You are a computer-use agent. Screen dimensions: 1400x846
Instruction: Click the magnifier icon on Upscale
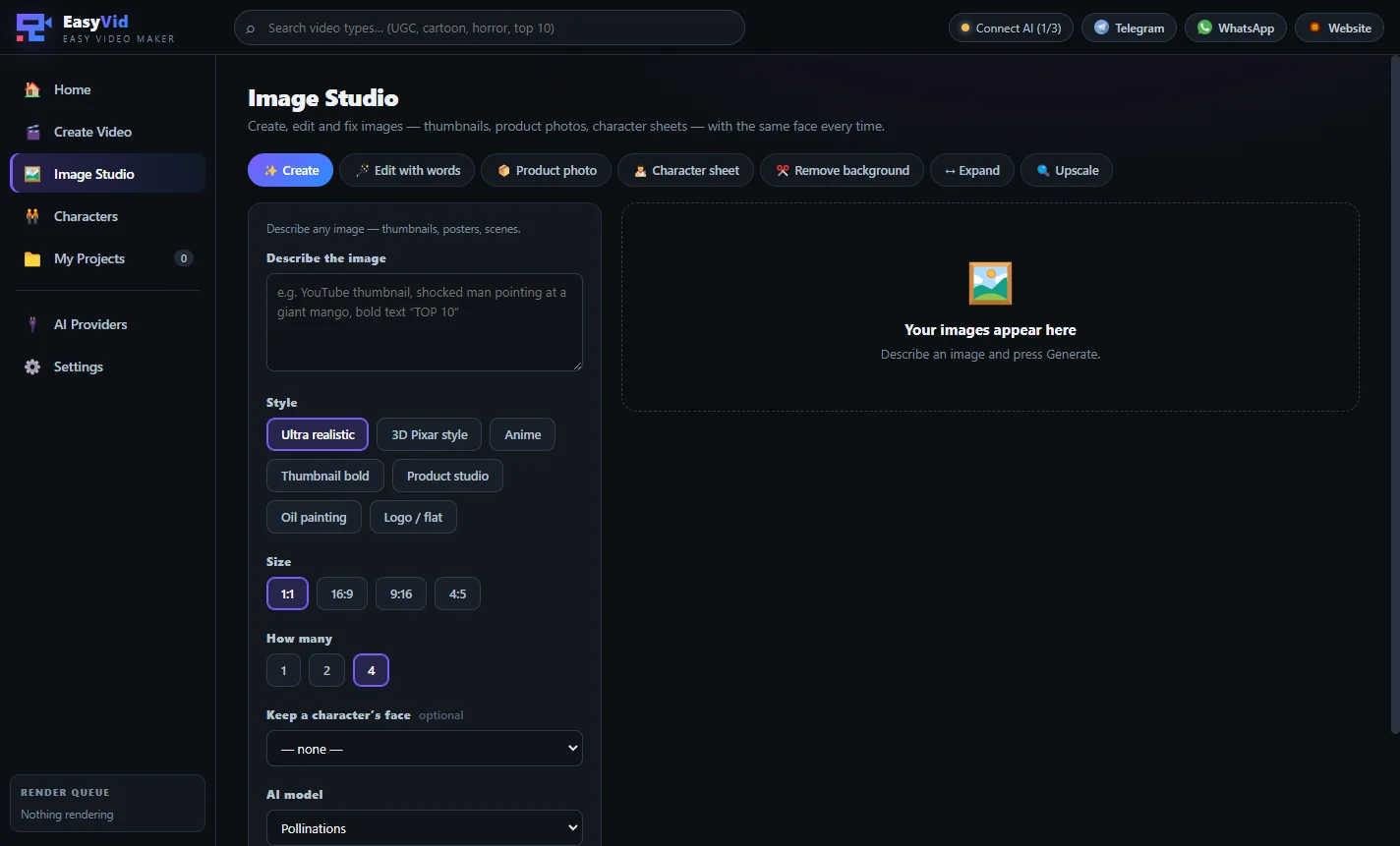(x=1043, y=170)
